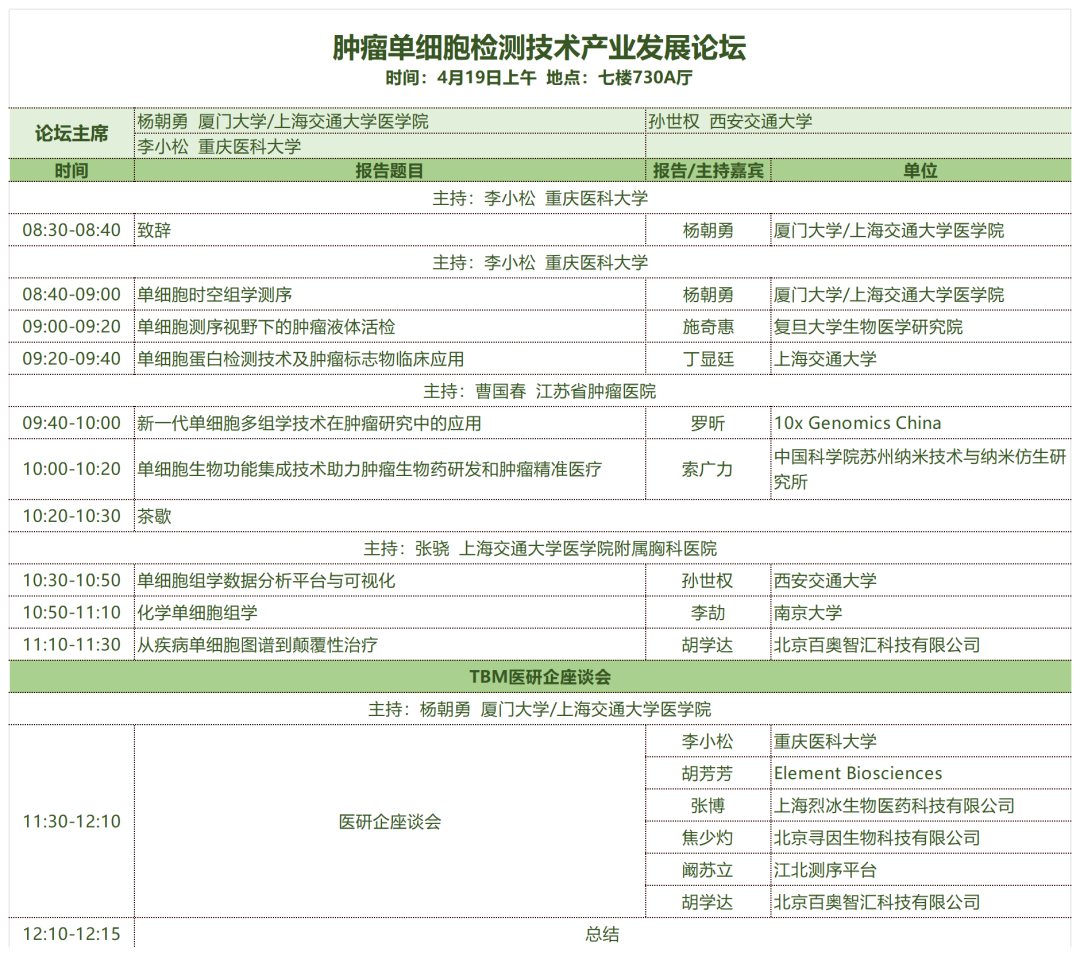
Task: Click affiliation 江北测序平台
Action: coord(824,871)
